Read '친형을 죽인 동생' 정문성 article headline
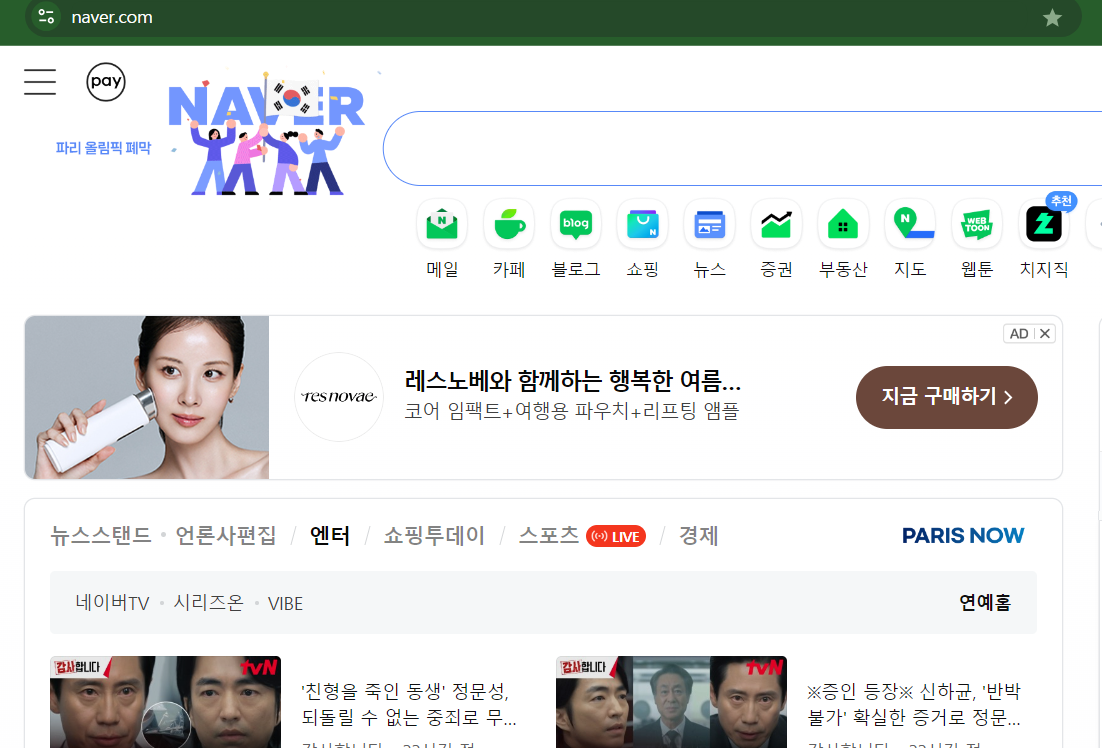 pyautogui.click(x=408, y=704)
